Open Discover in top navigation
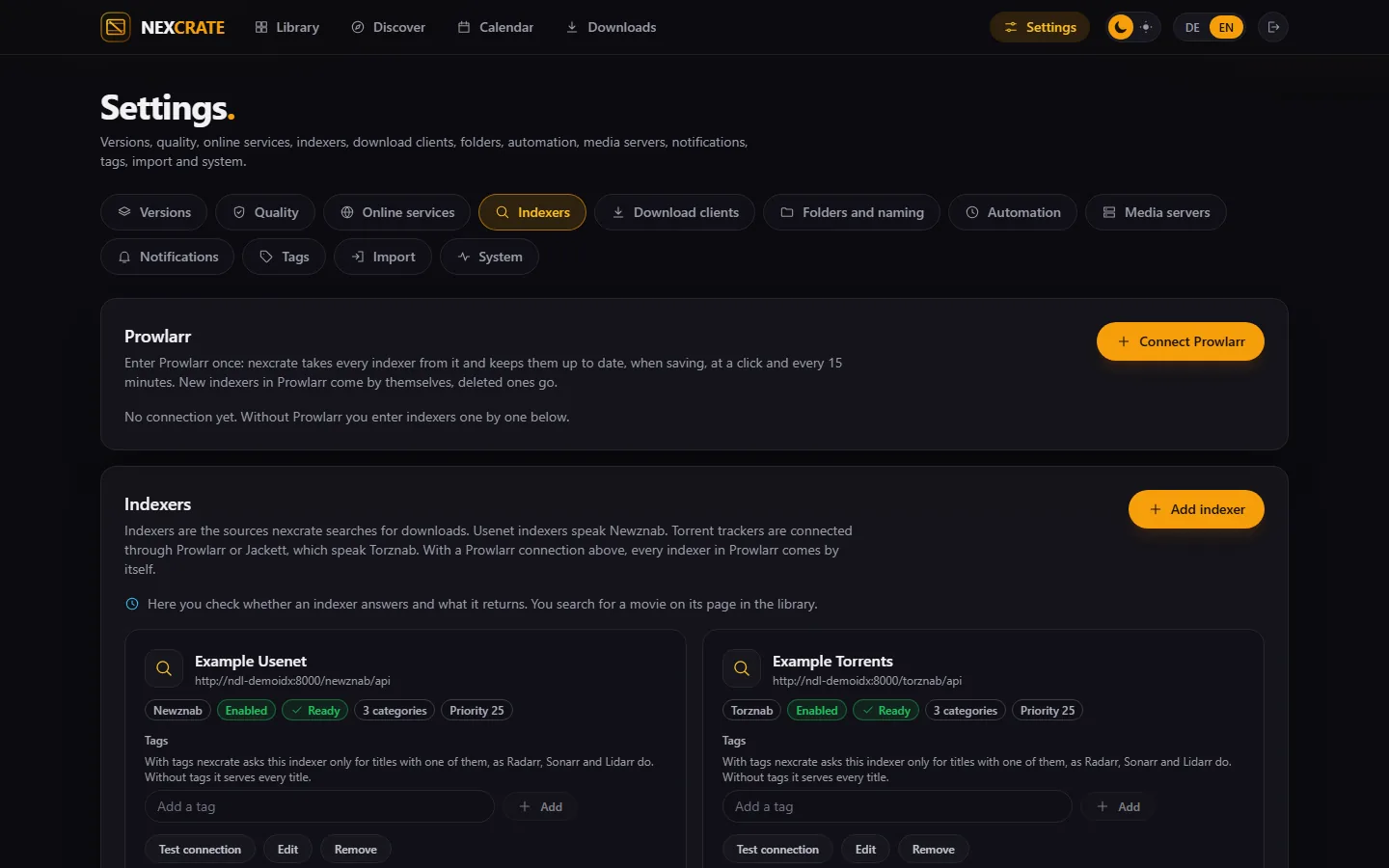This screenshot has width=1389, height=868. (389, 27)
